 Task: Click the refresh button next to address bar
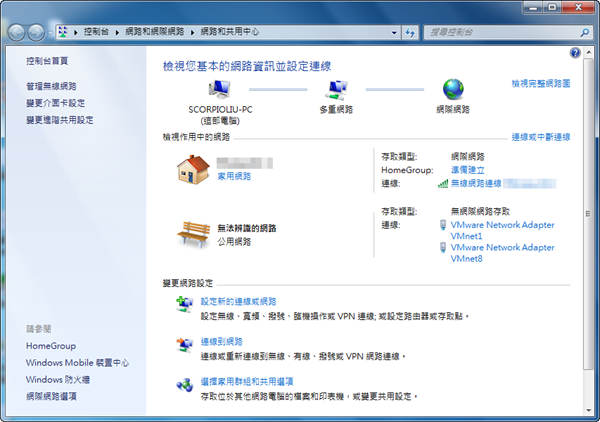410,33
